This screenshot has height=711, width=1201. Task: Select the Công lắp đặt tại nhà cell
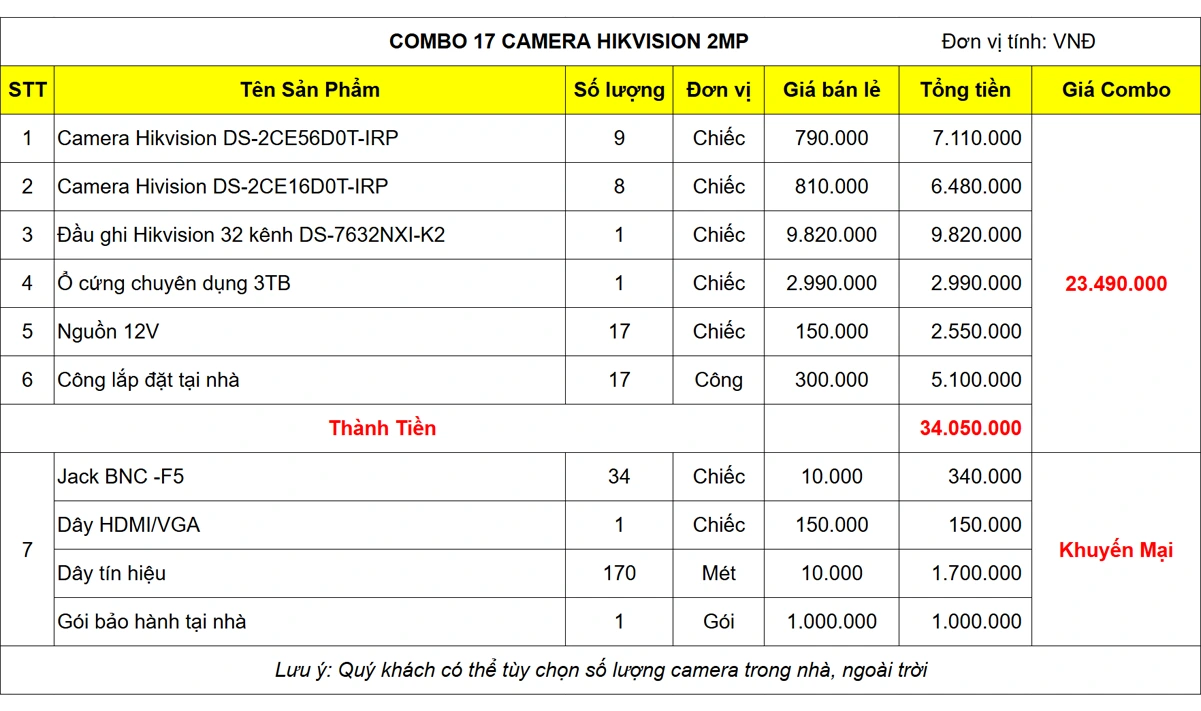point(148,380)
